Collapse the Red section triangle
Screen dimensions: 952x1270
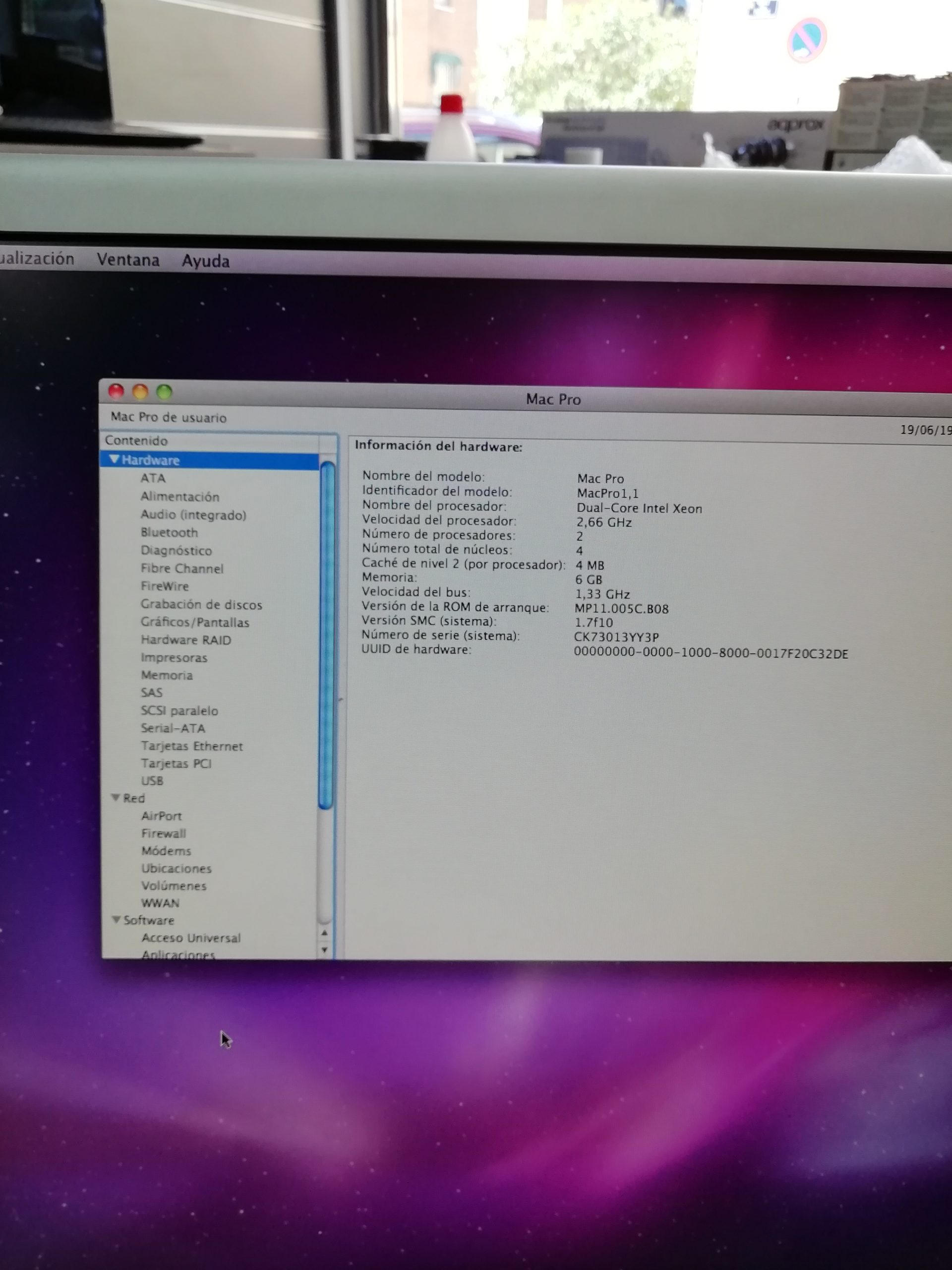(x=116, y=798)
